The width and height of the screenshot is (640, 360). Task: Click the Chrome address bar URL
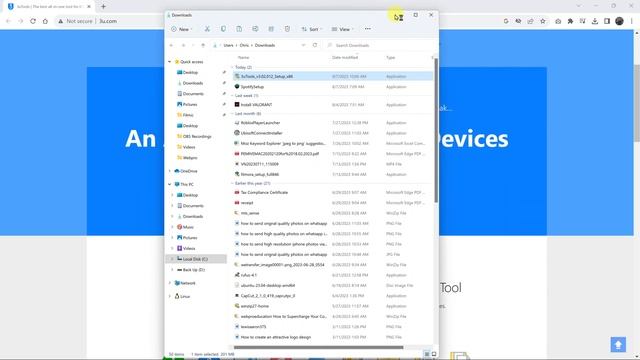(x=108, y=21)
